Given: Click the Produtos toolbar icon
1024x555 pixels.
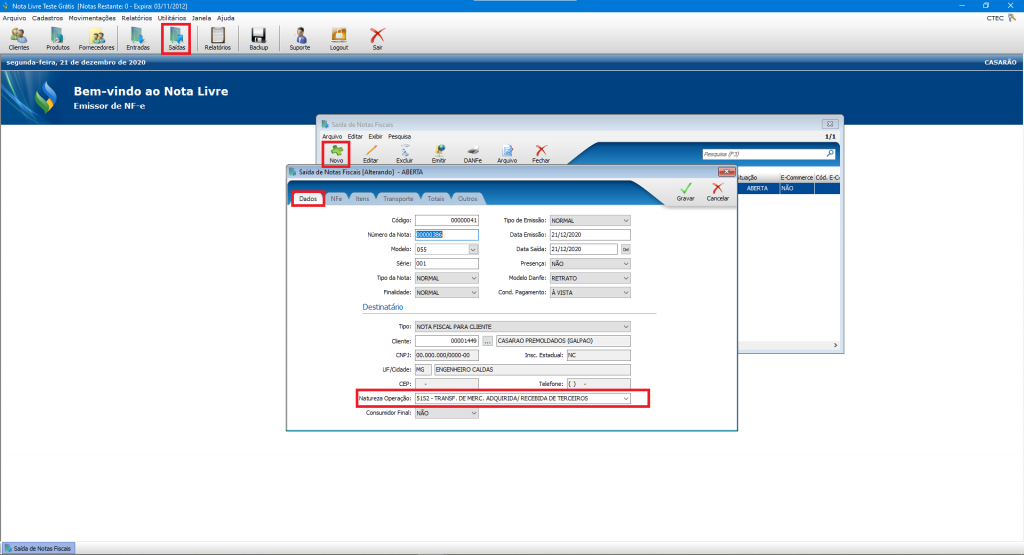Looking at the screenshot, I should tap(58, 38).
